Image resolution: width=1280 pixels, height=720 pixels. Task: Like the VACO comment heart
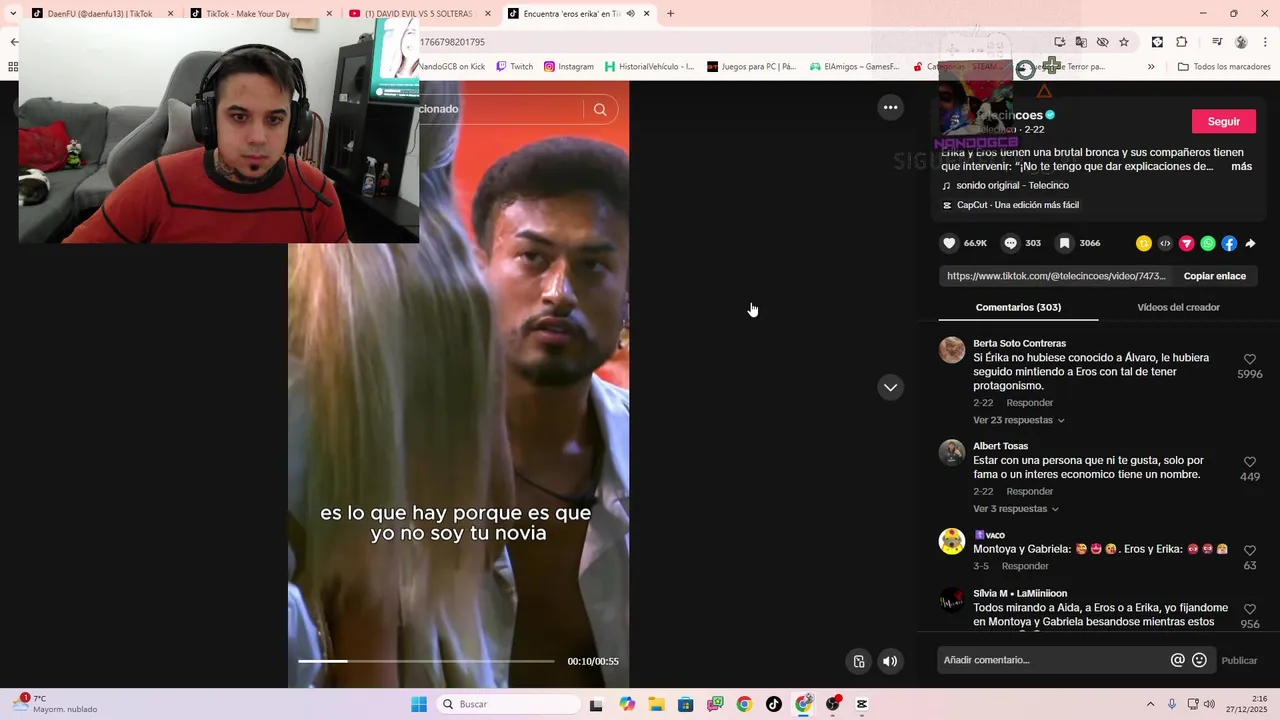pyautogui.click(x=1250, y=550)
